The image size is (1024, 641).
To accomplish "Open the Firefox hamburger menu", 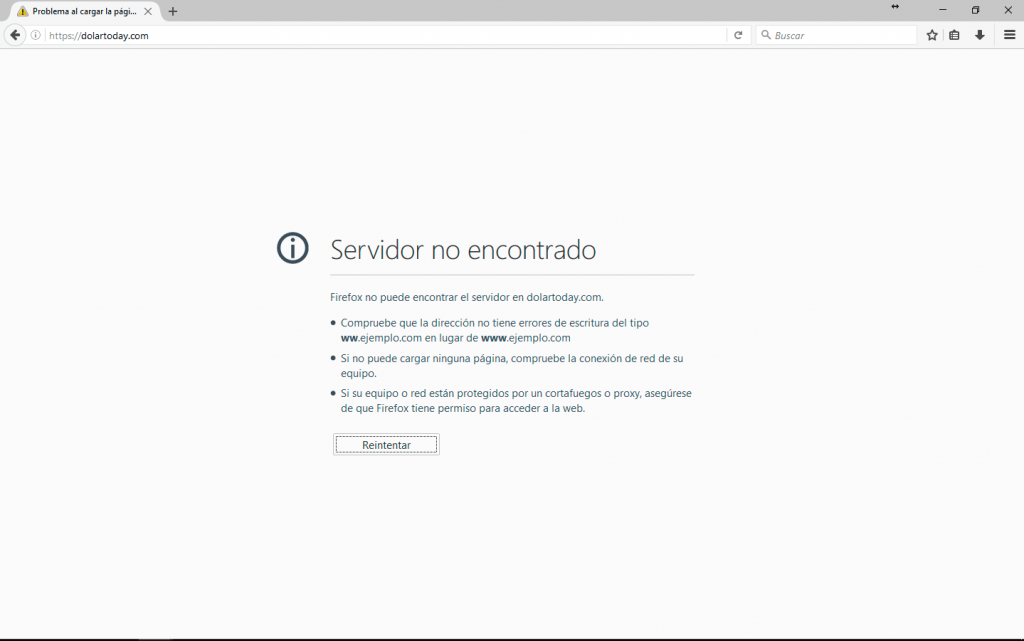I will [1010, 35].
